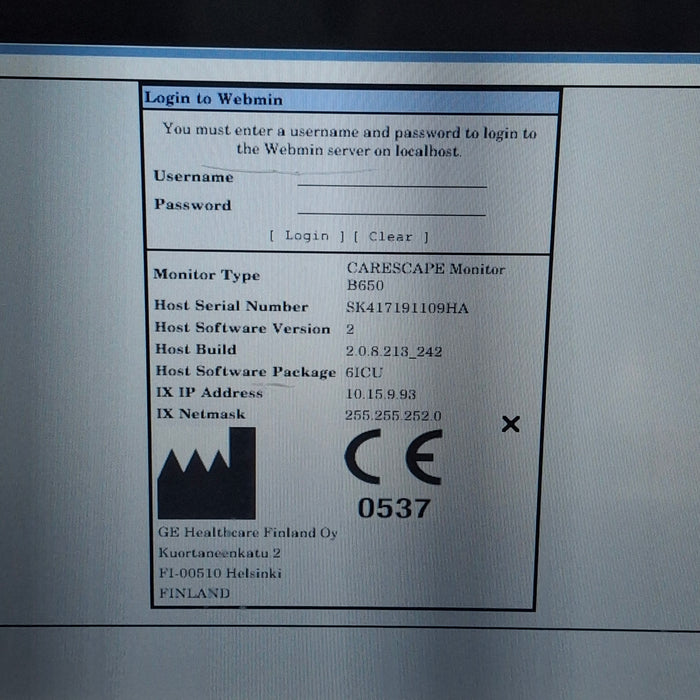Click the factory manufacturer icon
This screenshot has height=700, width=700.
coord(207,474)
